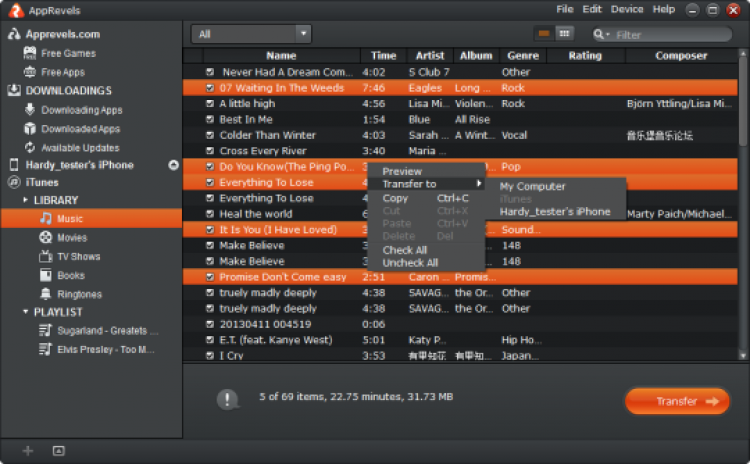
Task: Uncheck Heal the world checkbox
Action: click(x=210, y=214)
